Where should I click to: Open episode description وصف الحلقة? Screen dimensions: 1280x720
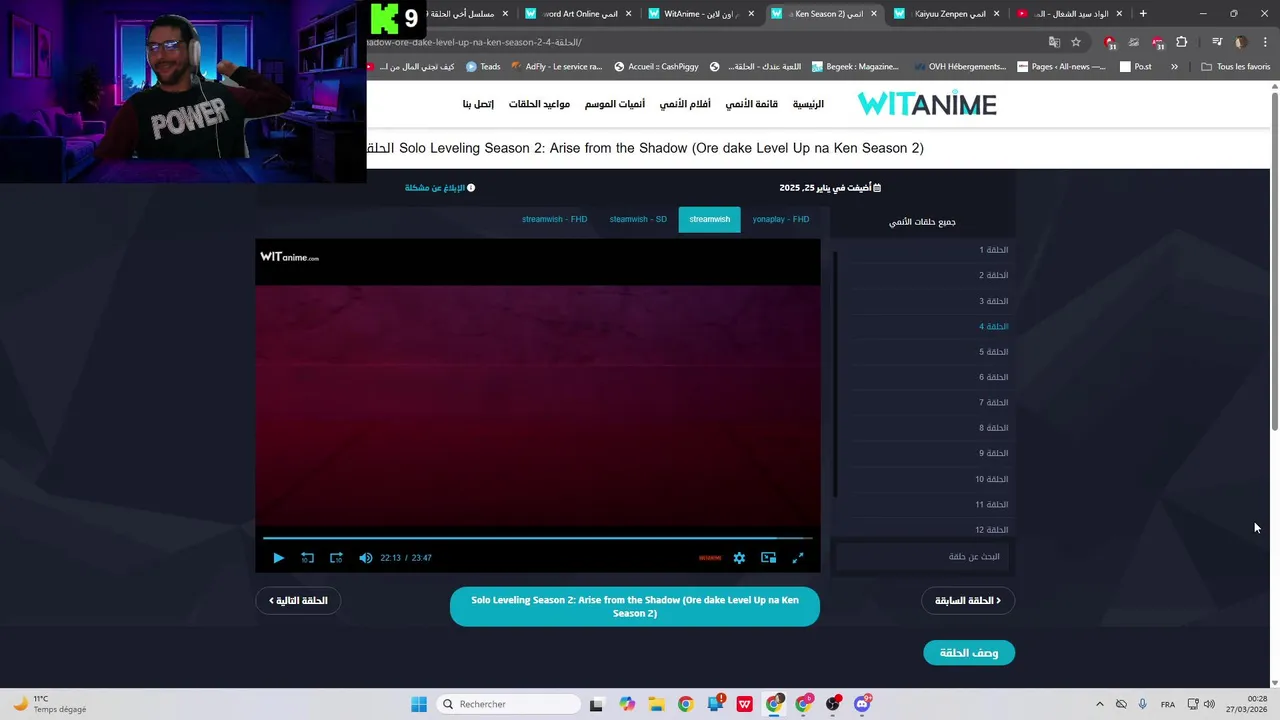[x=969, y=653]
